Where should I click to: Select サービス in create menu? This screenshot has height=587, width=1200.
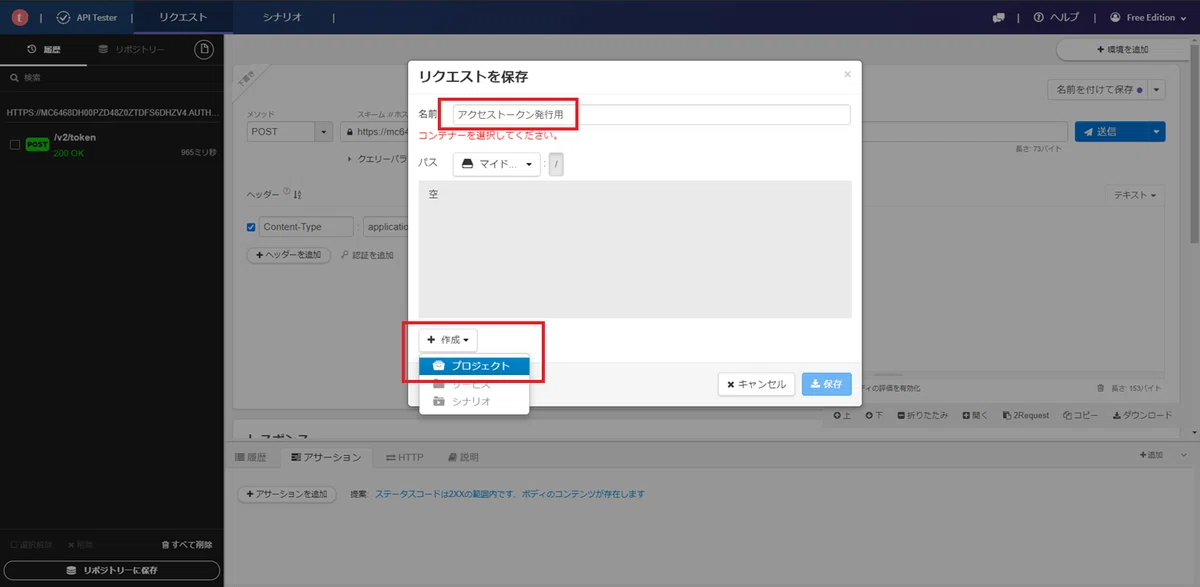click(474, 384)
